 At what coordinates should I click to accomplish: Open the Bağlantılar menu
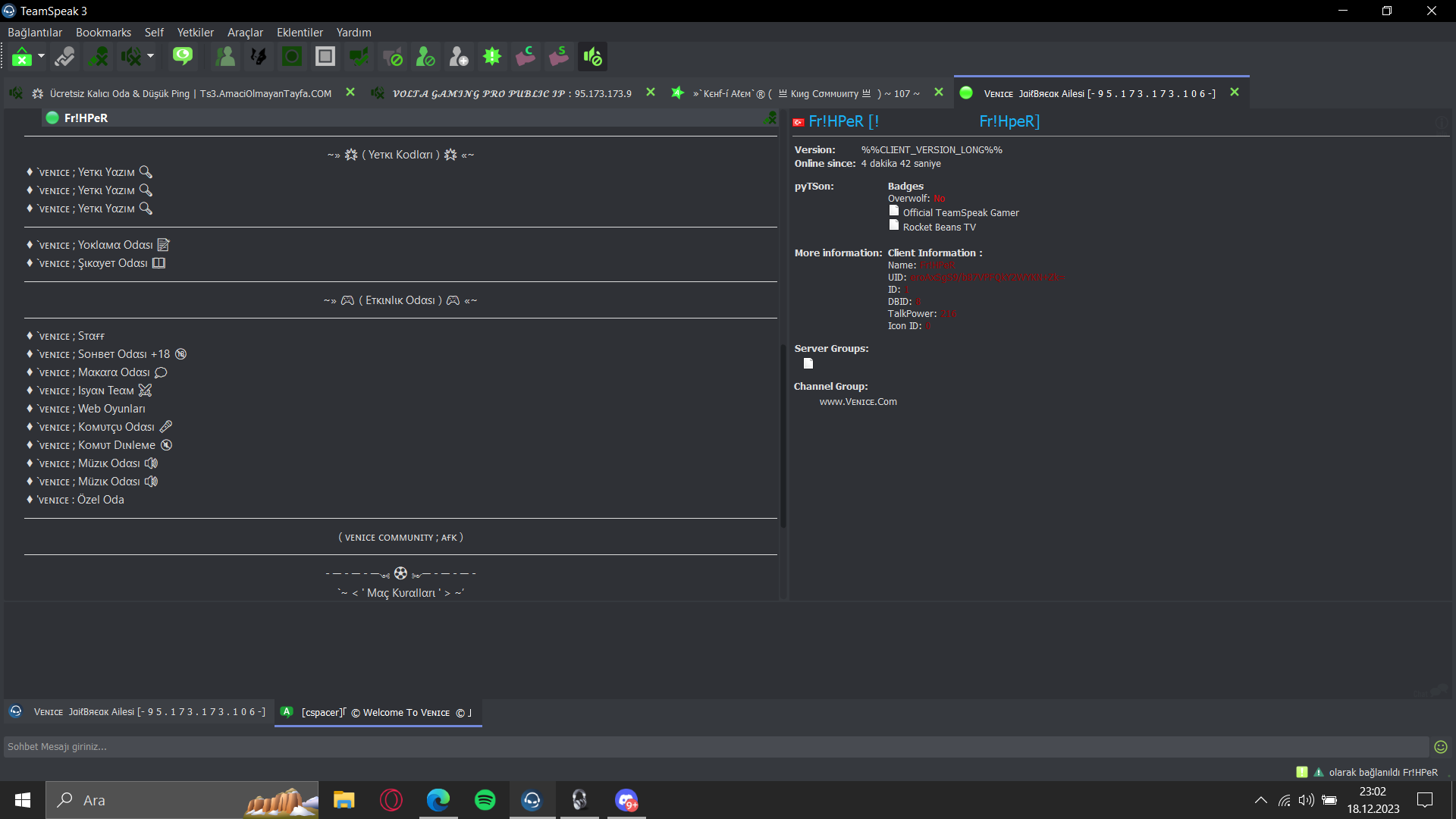(35, 33)
